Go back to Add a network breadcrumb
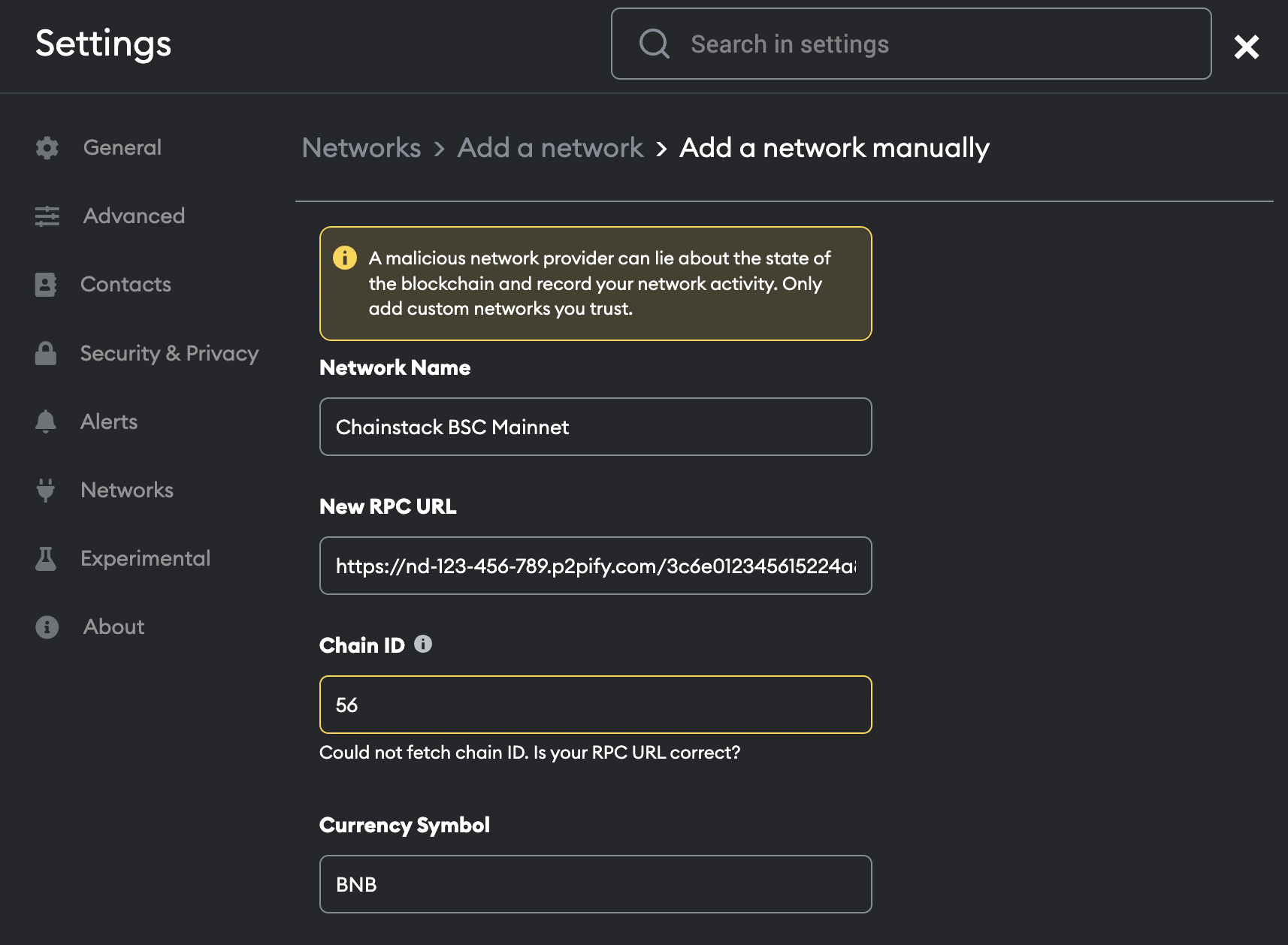The height and width of the screenshot is (945, 1288). [550, 148]
